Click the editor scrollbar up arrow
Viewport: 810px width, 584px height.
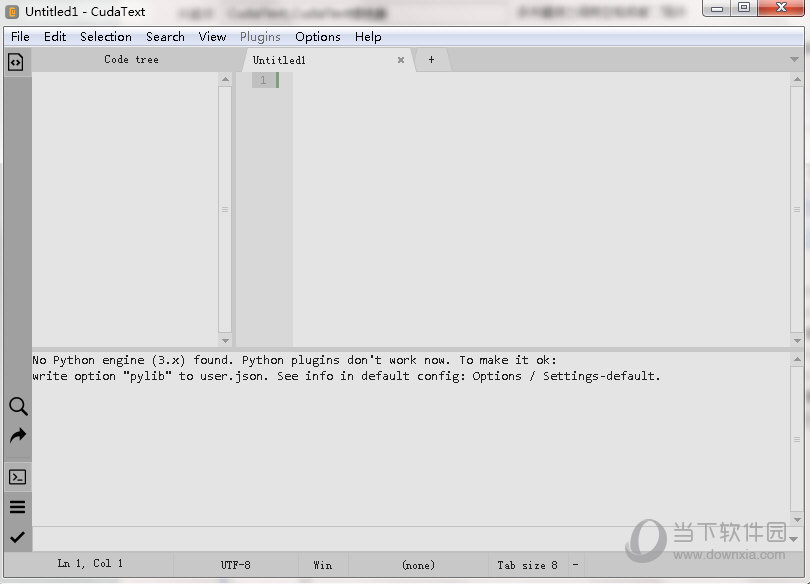click(797, 79)
